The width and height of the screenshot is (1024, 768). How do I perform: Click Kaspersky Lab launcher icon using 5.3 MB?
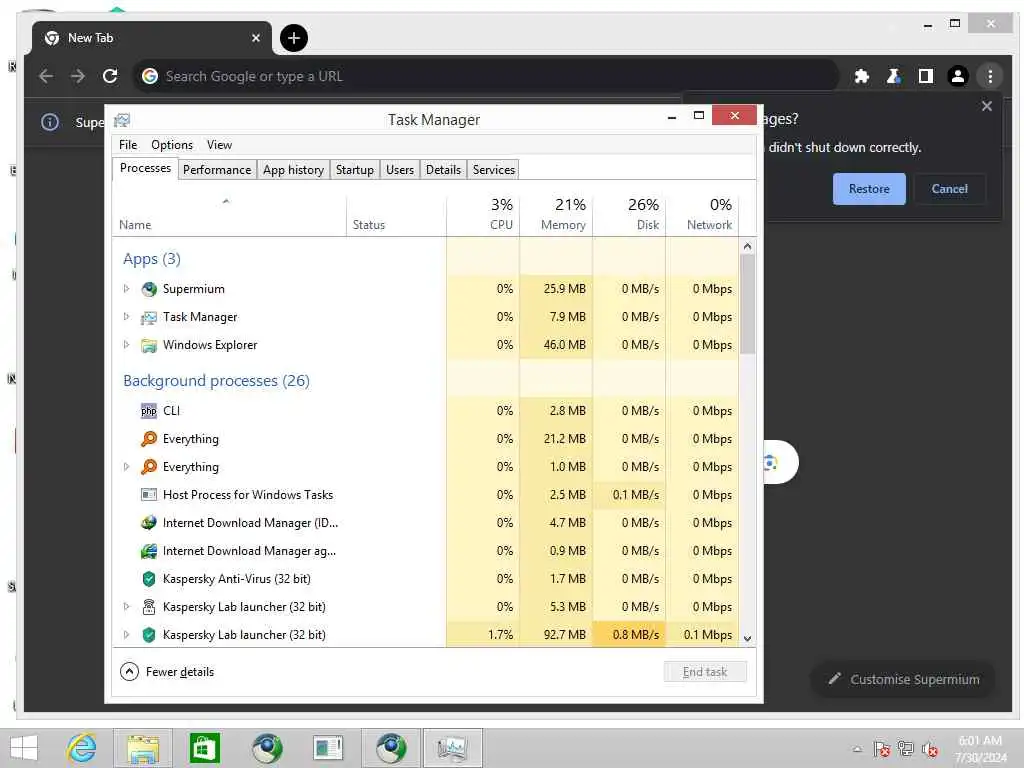(x=149, y=607)
